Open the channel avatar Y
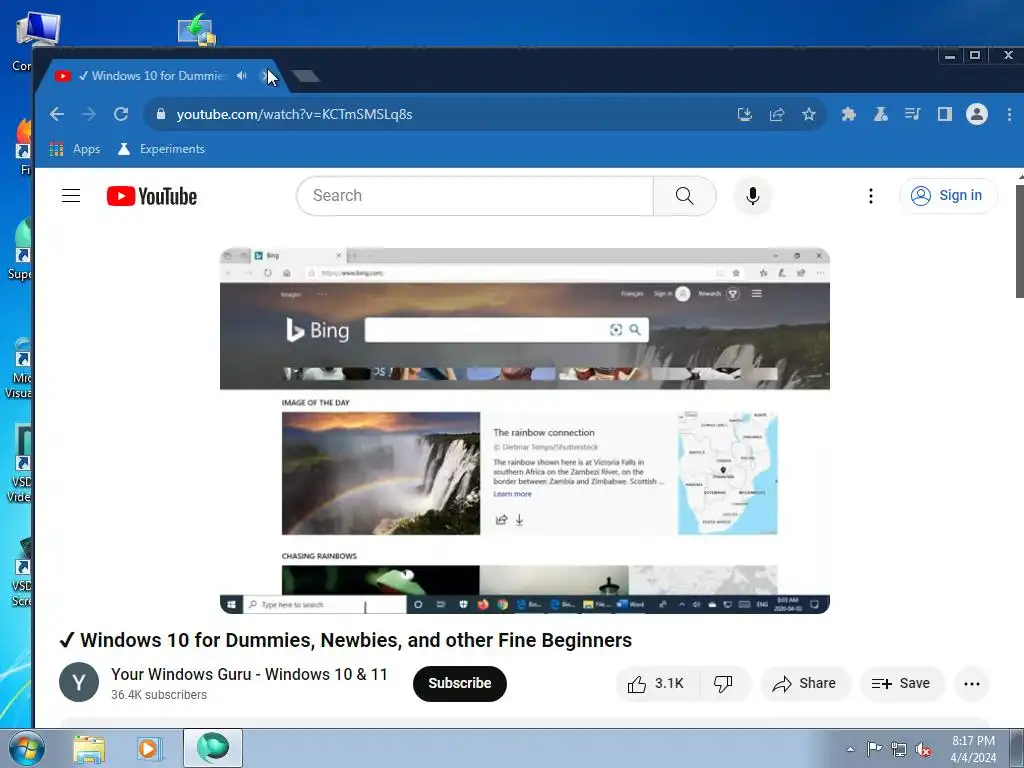The height and width of the screenshot is (768, 1024). click(x=79, y=682)
